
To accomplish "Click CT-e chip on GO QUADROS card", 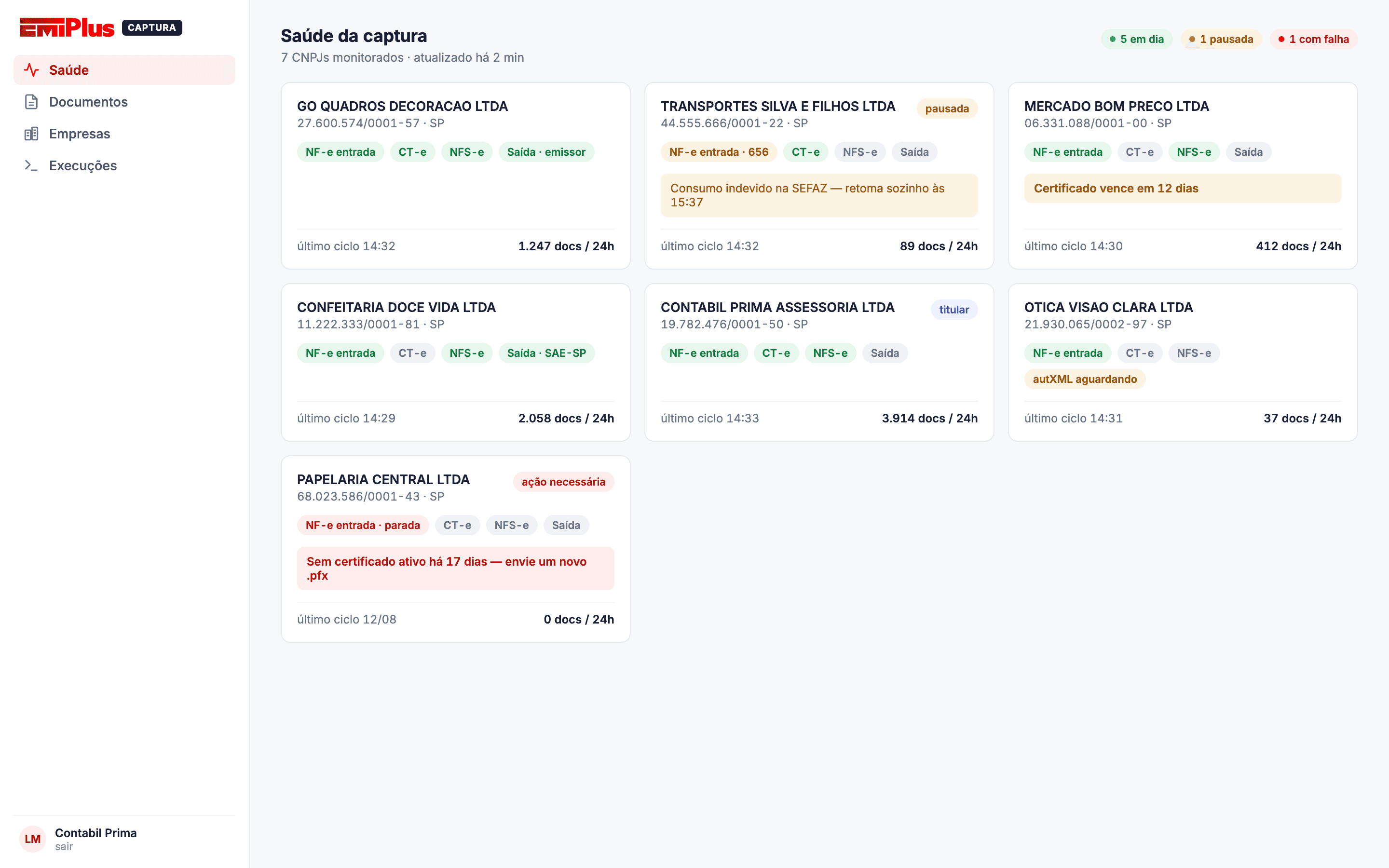I will coord(412,152).
